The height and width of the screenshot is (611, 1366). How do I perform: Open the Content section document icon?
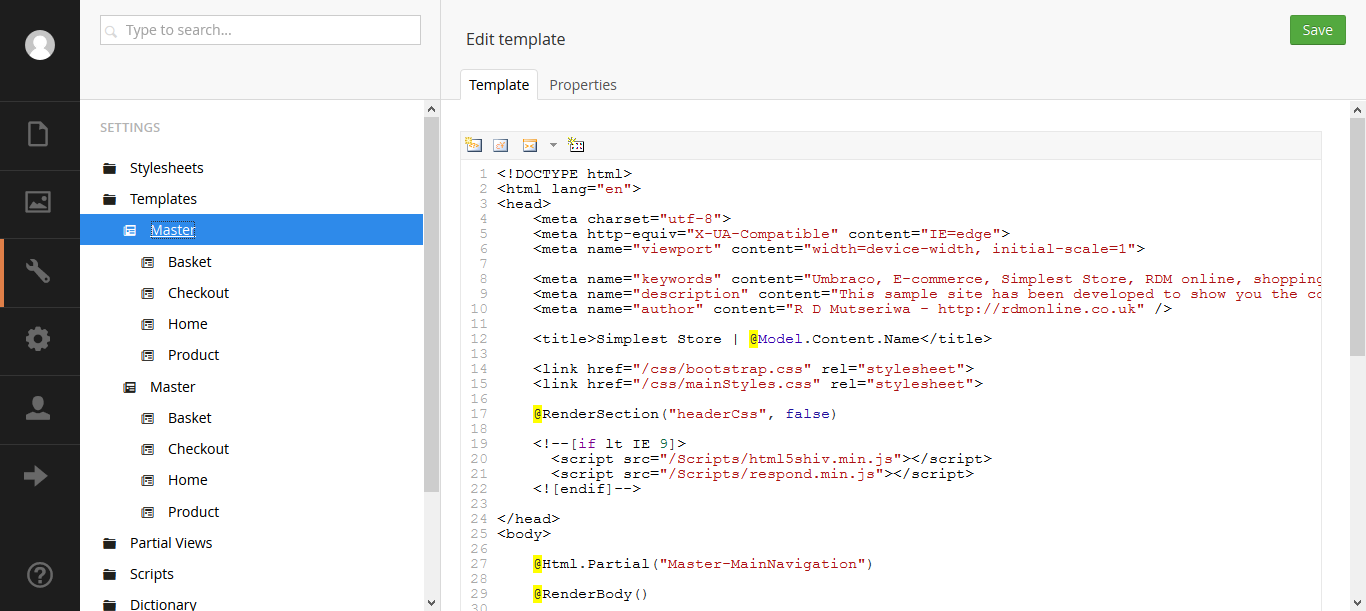(38, 134)
